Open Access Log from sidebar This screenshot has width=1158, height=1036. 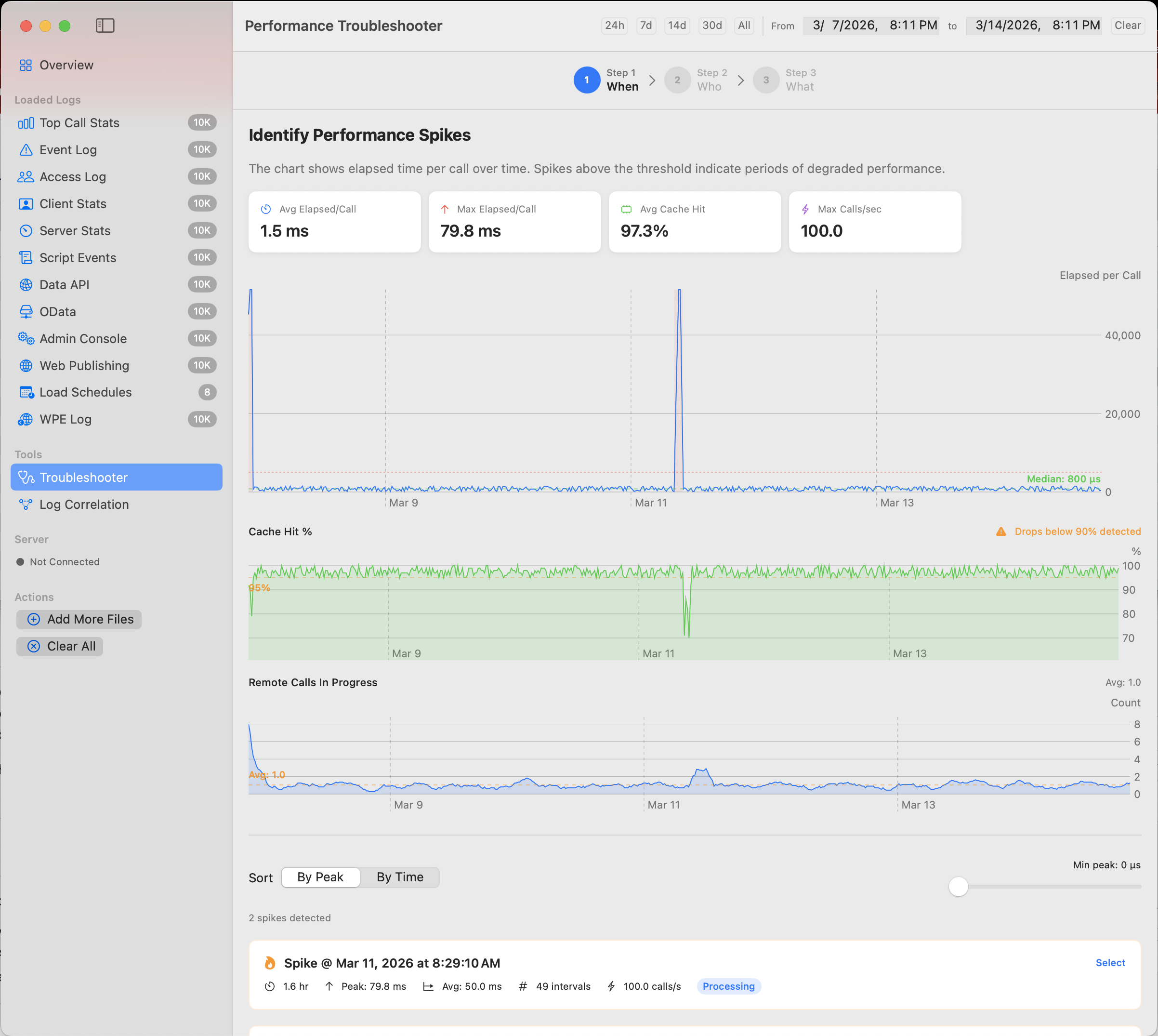(x=72, y=177)
